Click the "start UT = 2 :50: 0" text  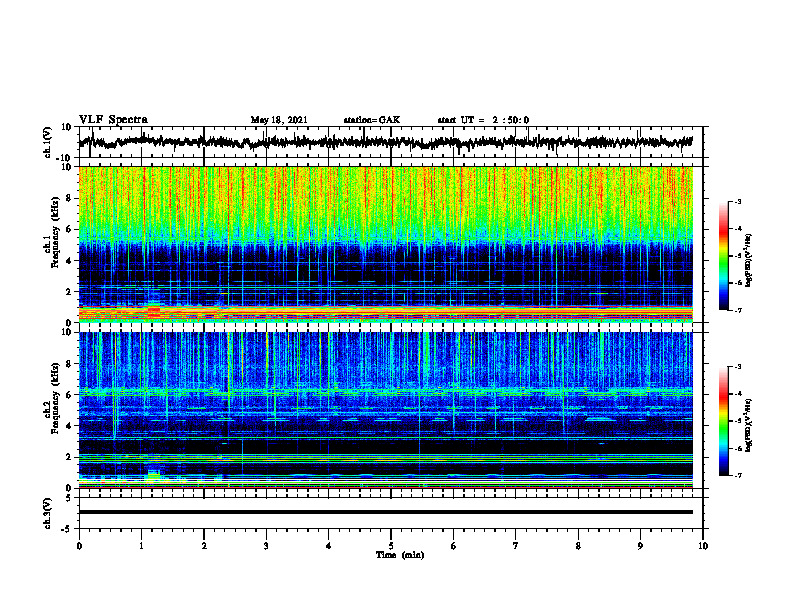pos(483,120)
